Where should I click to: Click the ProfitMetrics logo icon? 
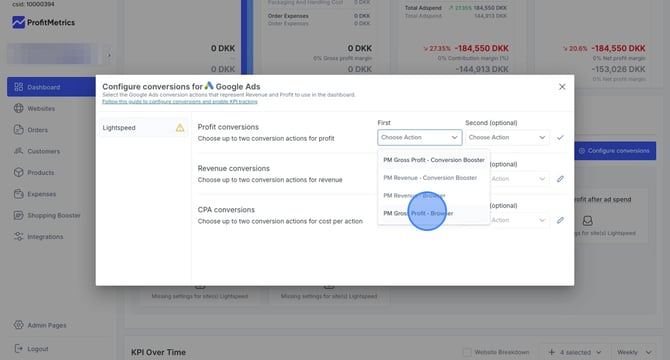click(18, 22)
